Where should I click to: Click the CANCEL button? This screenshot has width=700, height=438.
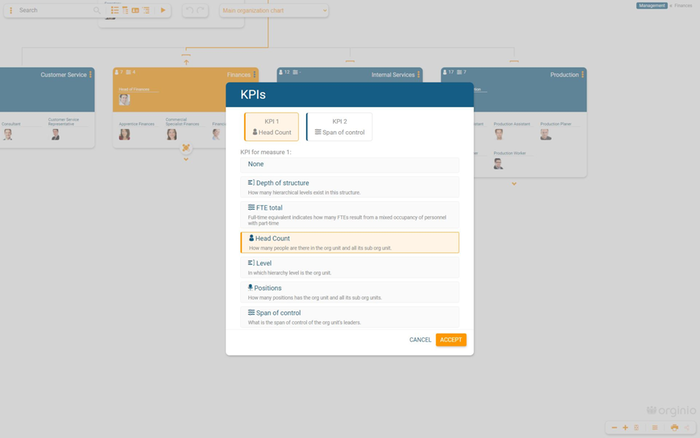(x=420, y=340)
